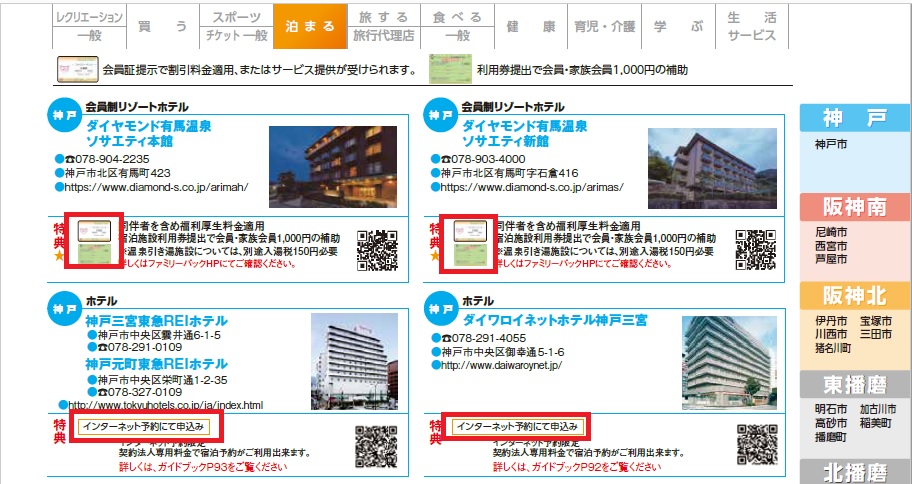
Task: Click the member card icon in the top legend
Action: click(x=78, y=70)
